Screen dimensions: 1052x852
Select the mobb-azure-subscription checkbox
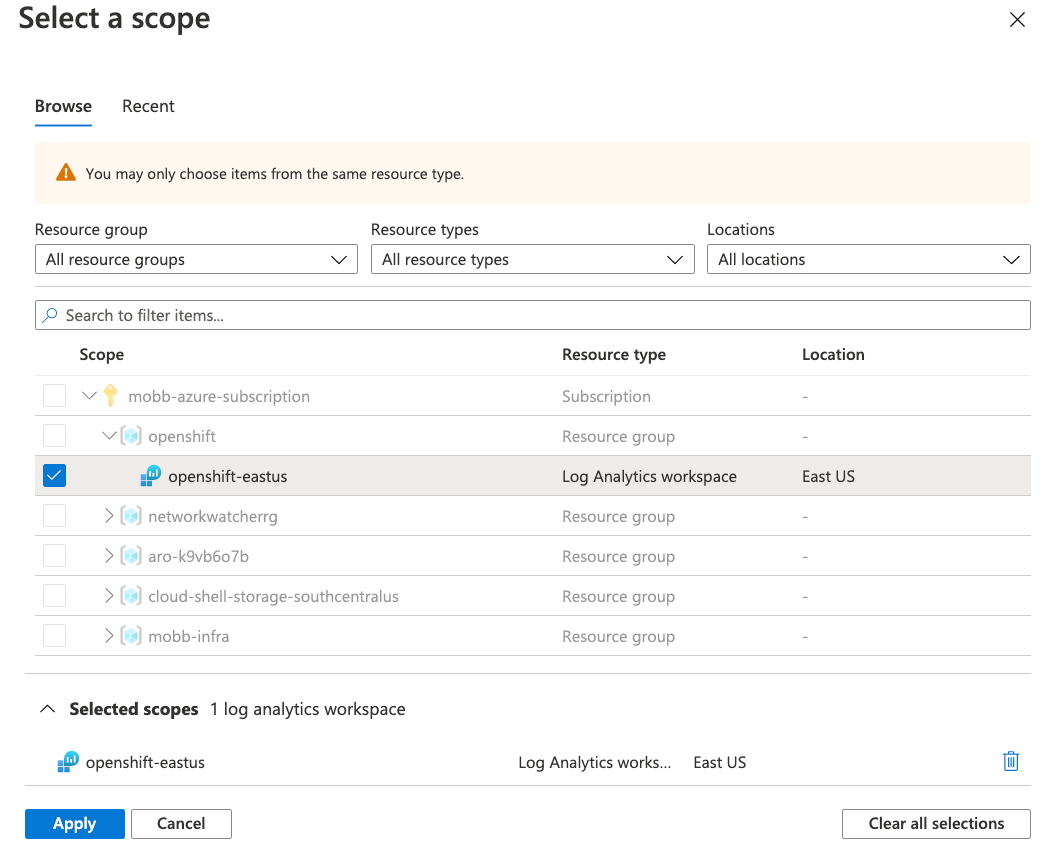click(x=53, y=395)
